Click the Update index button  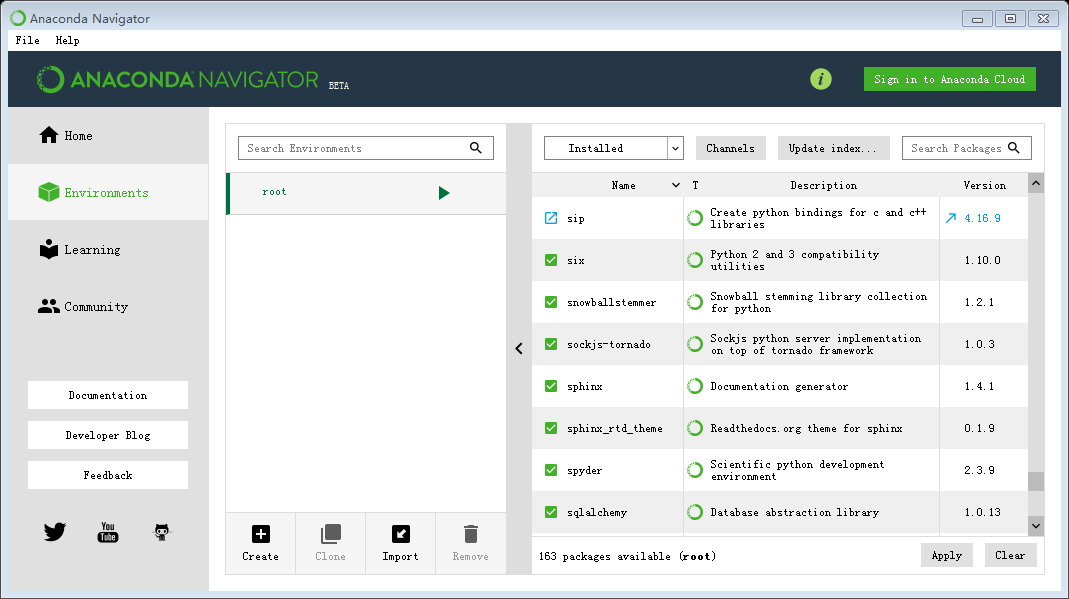point(833,148)
